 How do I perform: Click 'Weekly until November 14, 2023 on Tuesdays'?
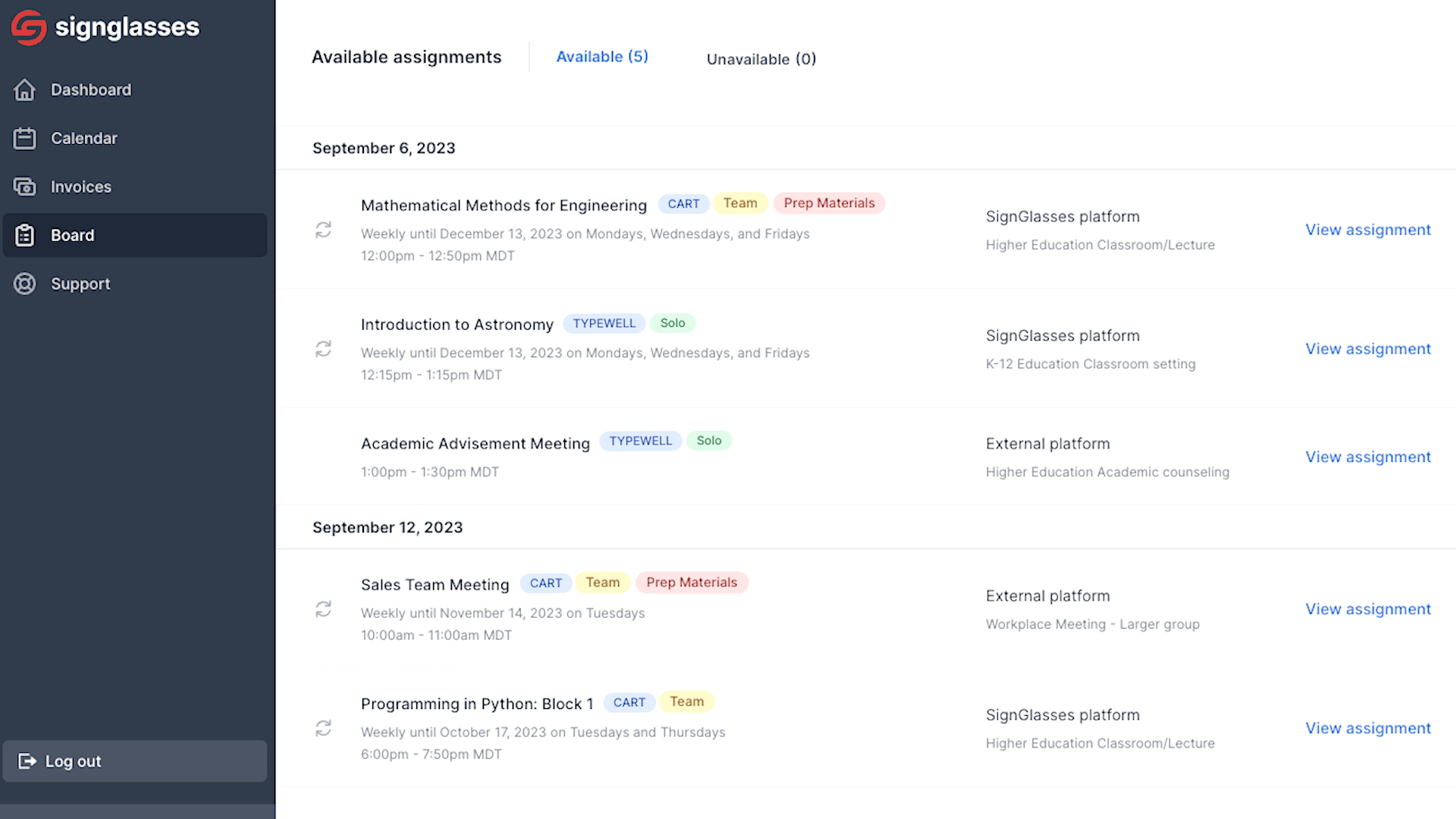point(503,613)
